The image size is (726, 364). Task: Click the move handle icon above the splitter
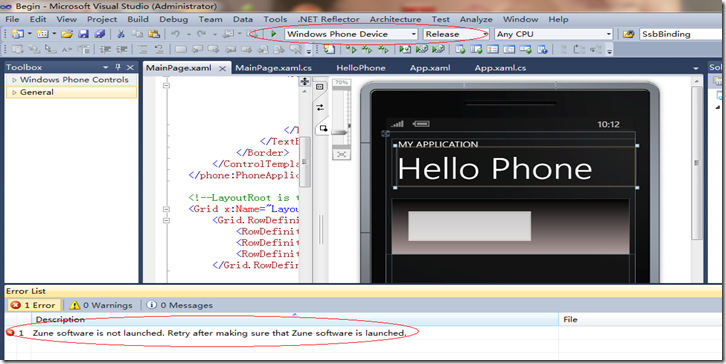pos(305,82)
